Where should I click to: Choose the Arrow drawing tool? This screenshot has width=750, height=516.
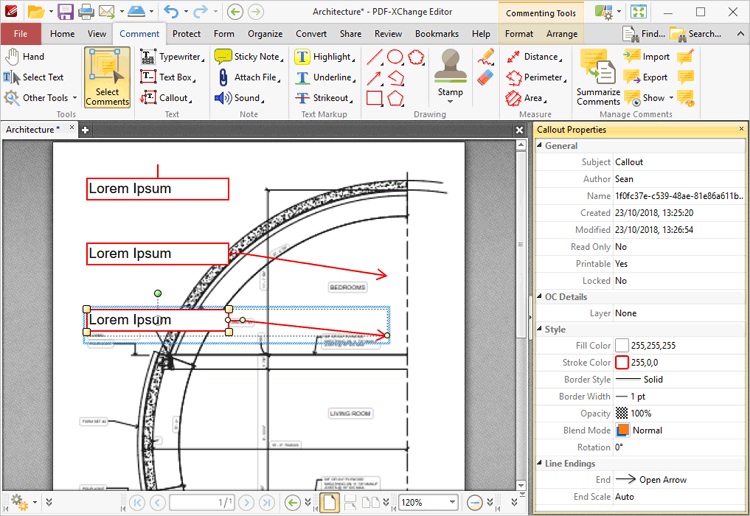pyautogui.click(x=374, y=77)
